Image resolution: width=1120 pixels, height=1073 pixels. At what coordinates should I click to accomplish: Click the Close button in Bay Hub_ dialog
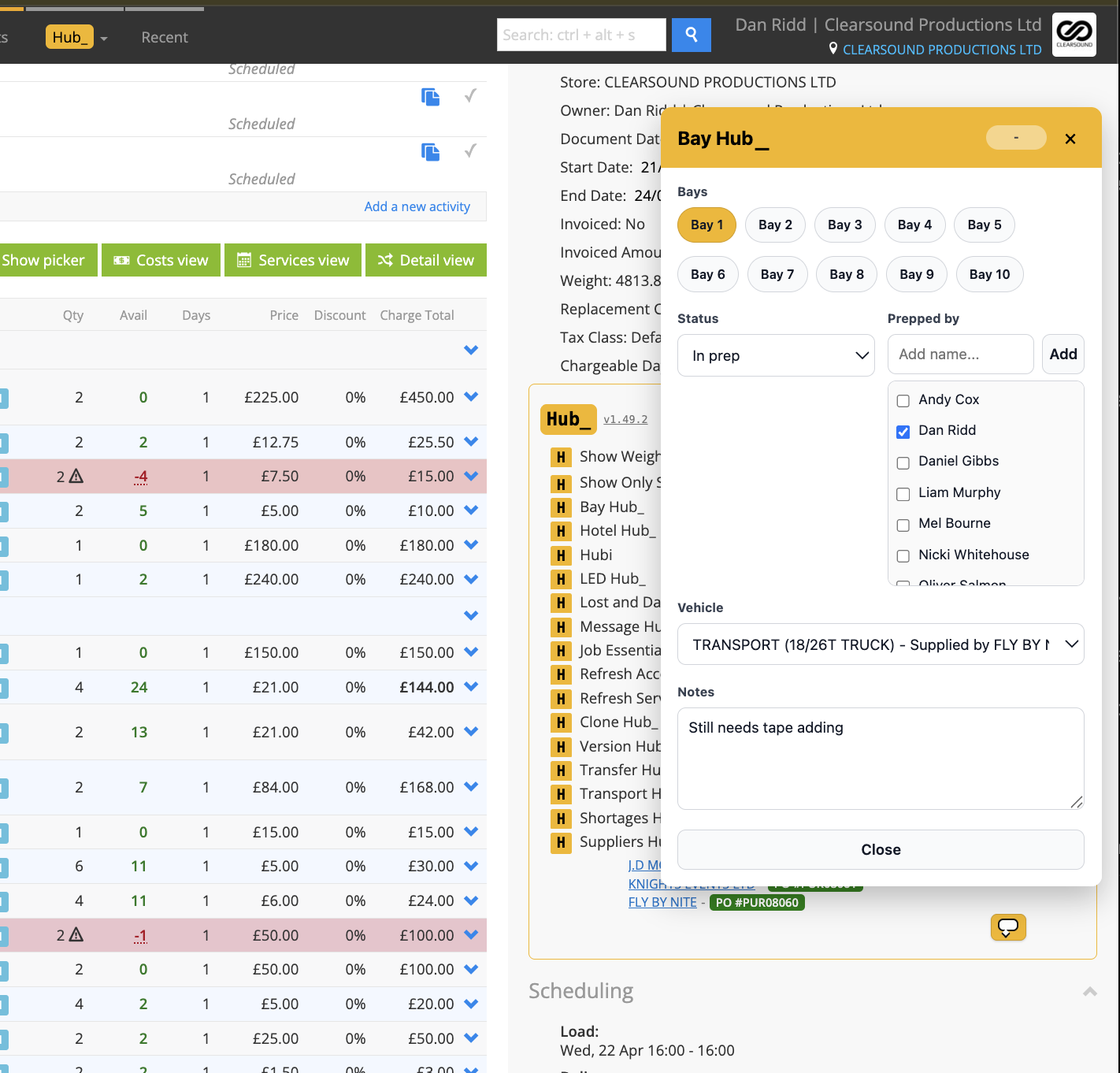coord(881,849)
